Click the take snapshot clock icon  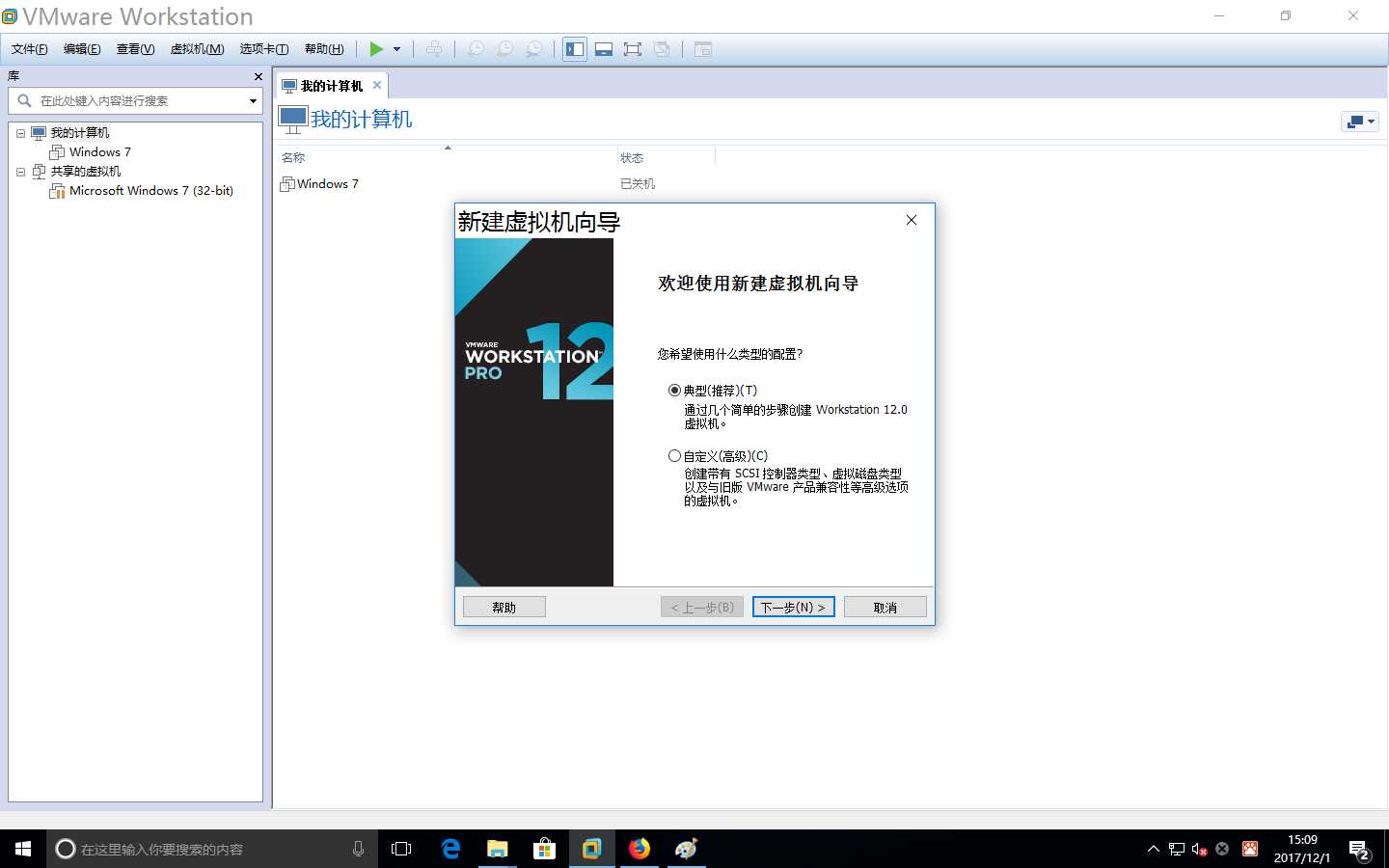(476, 49)
